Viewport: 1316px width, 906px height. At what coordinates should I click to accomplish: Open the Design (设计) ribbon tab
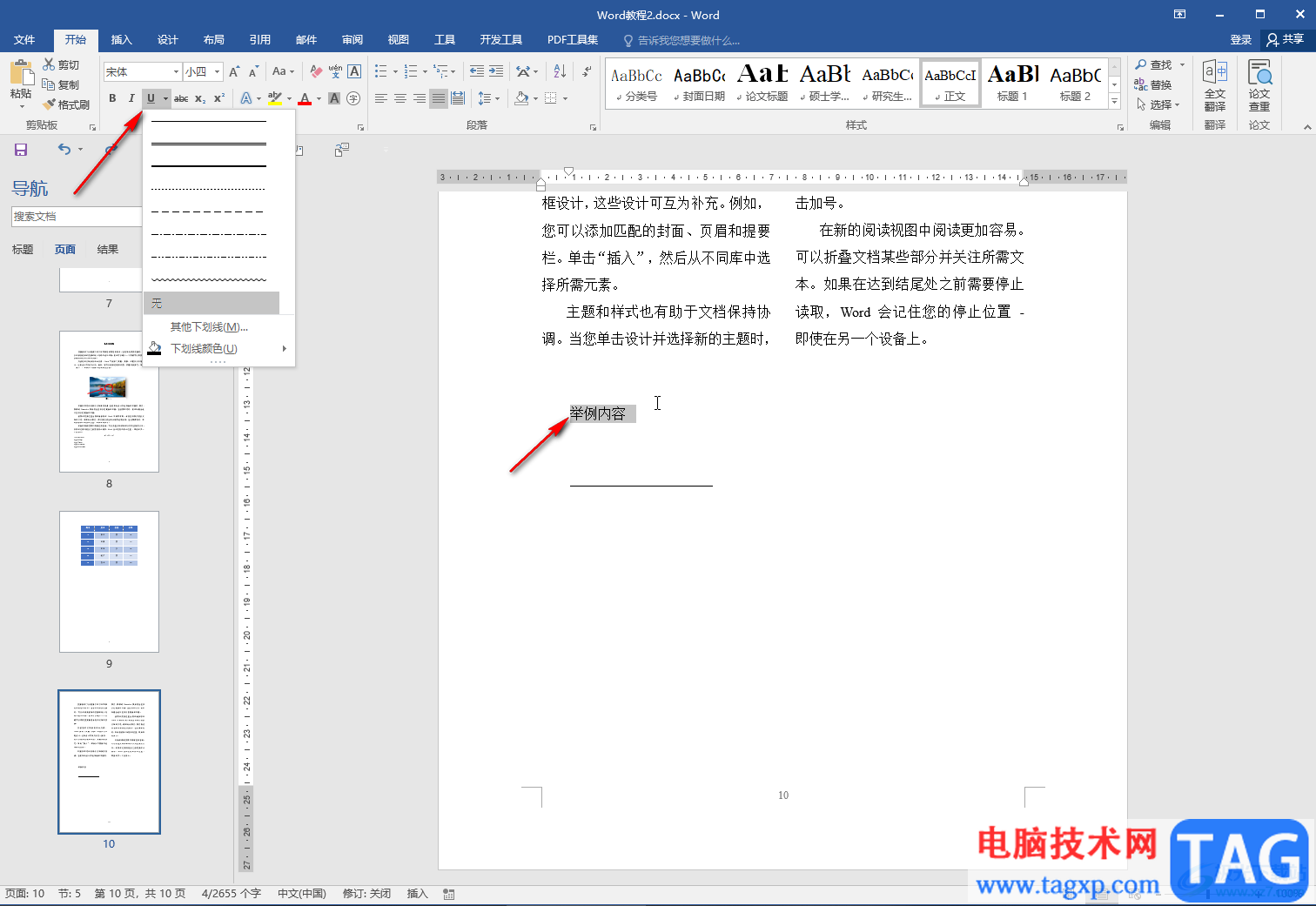point(167,40)
